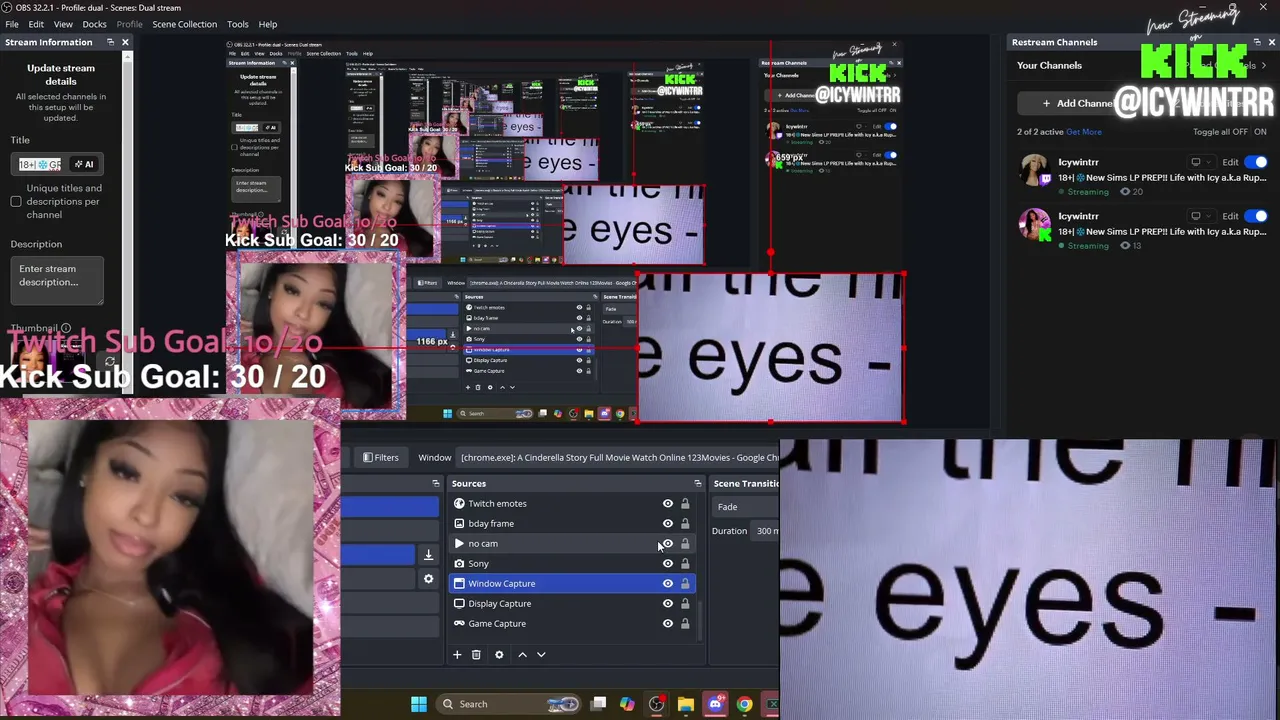This screenshot has width=1280, height=720.
Task: Click the stream Title input field
Action: [x=40, y=164]
